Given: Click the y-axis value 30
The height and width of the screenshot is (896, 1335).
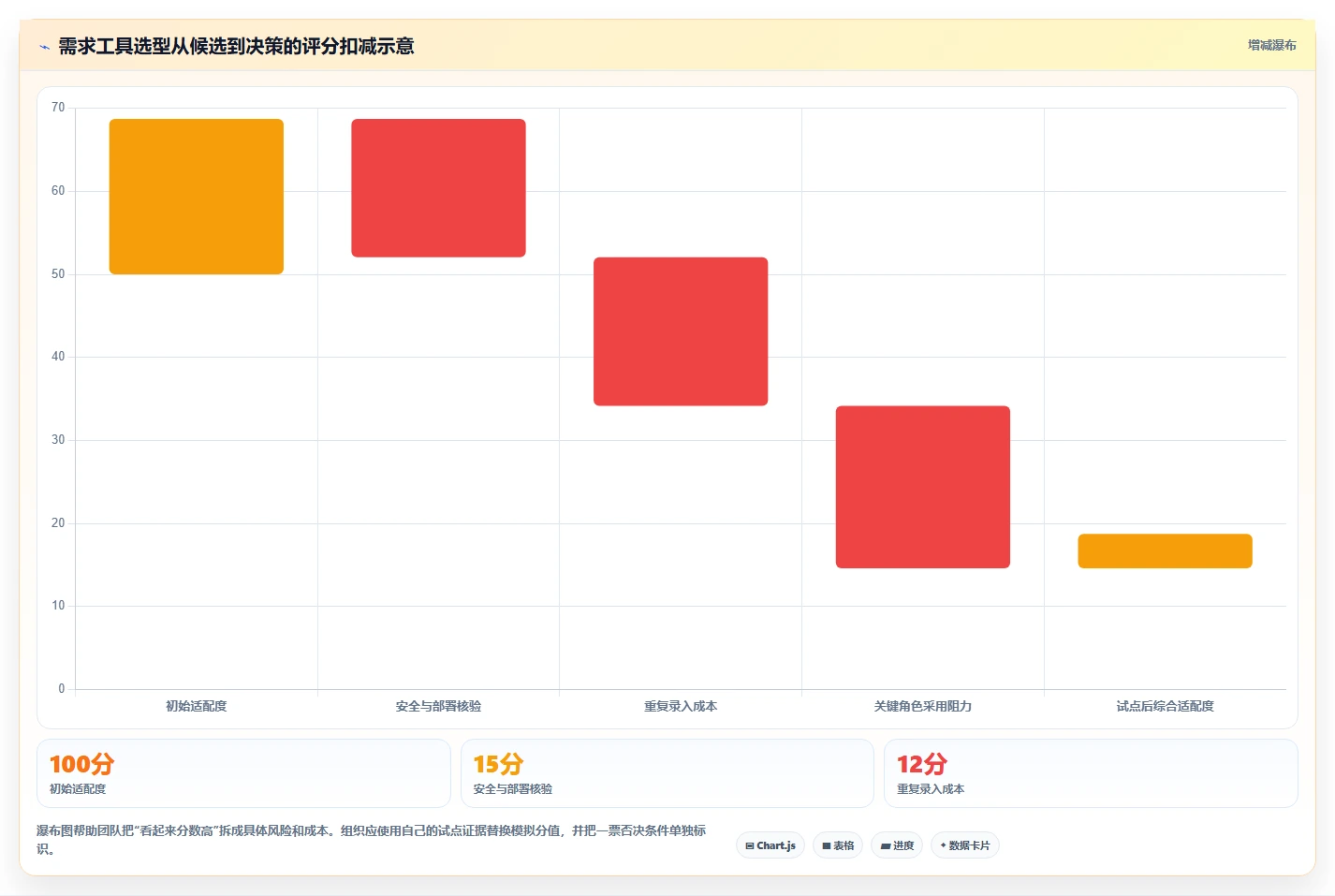Looking at the screenshot, I should click(x=58, y=440).
